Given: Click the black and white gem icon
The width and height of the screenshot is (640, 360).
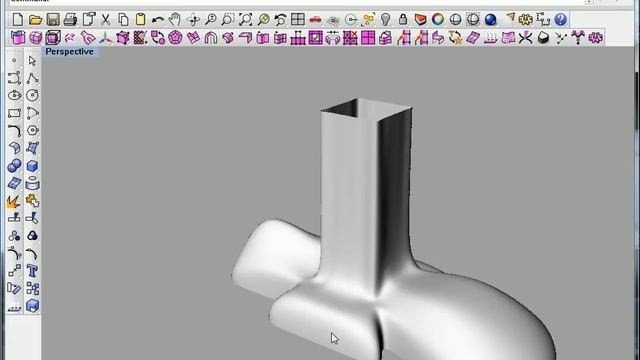Looking at the screenshot, I should 543,38.
